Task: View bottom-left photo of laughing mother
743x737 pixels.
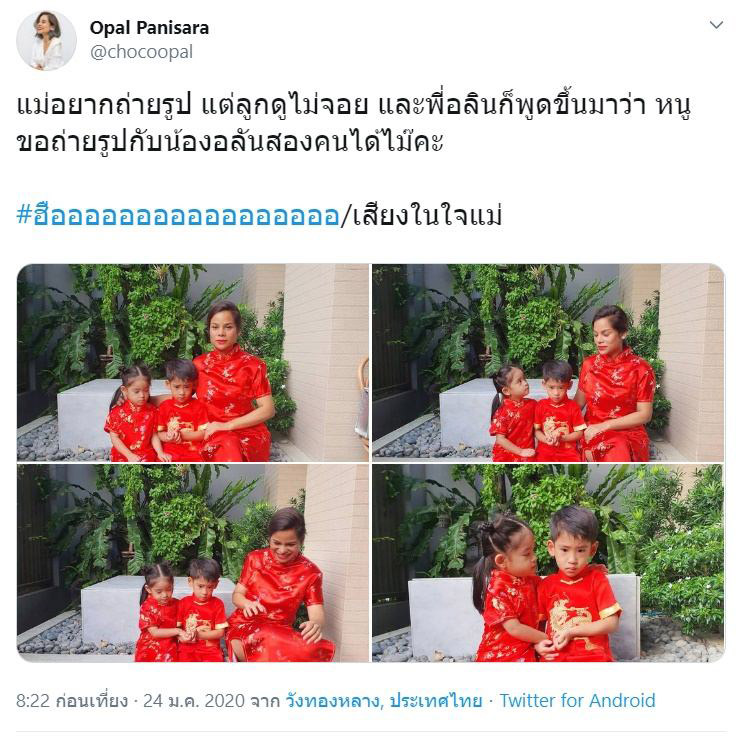Action: (x=193, y=563)
